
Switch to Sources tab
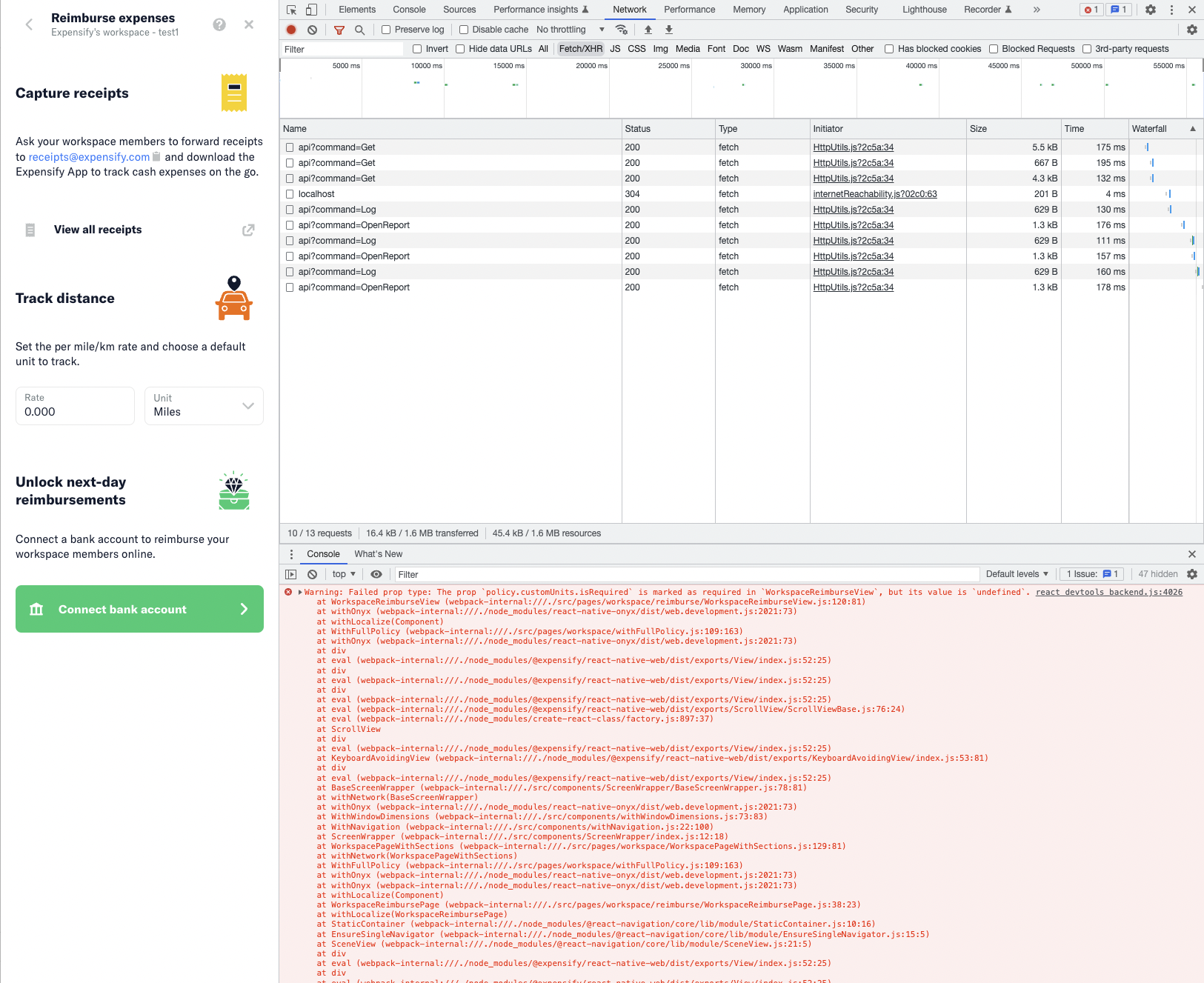(459, 10)
